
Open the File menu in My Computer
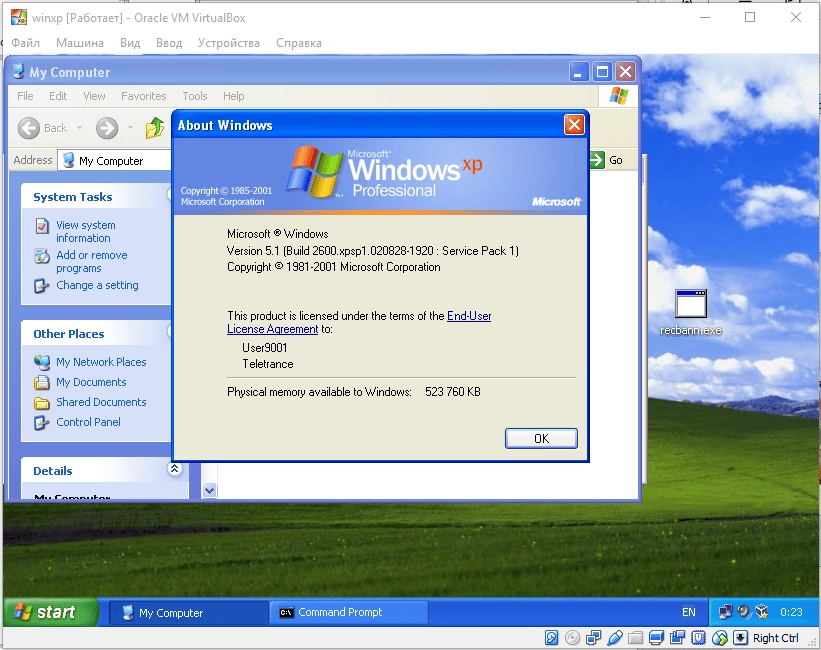(25, 96)
